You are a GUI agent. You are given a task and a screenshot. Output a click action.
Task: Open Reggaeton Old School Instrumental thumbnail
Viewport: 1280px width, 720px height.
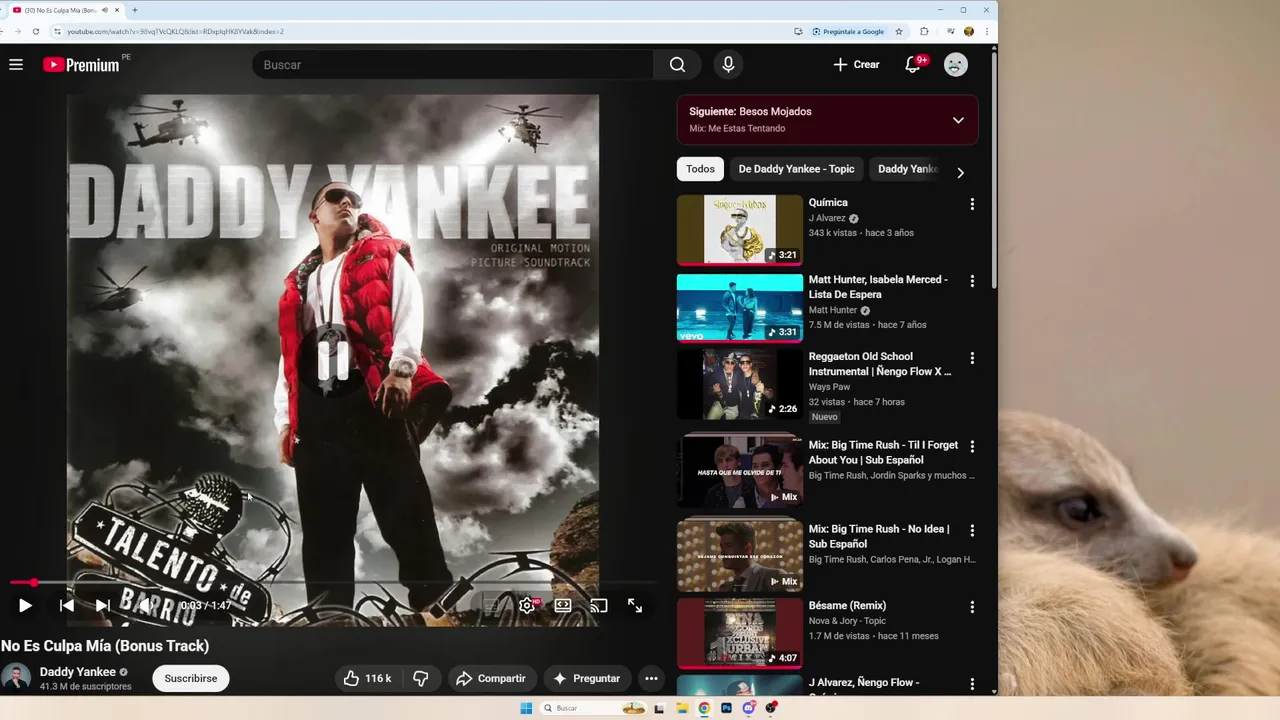click(740, 384)
